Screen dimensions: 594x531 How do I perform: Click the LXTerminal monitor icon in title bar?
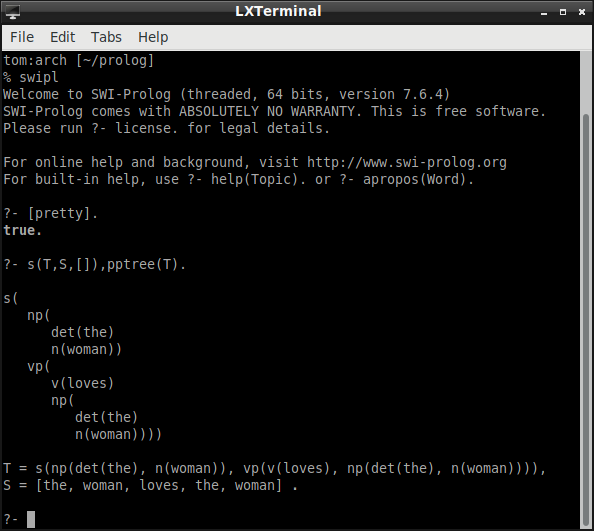13,12
